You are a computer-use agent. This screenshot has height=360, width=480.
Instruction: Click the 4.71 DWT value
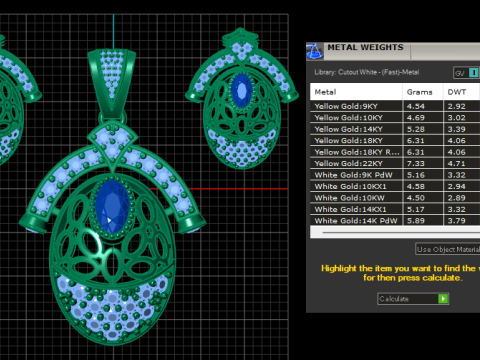click(x=456, y=163)
